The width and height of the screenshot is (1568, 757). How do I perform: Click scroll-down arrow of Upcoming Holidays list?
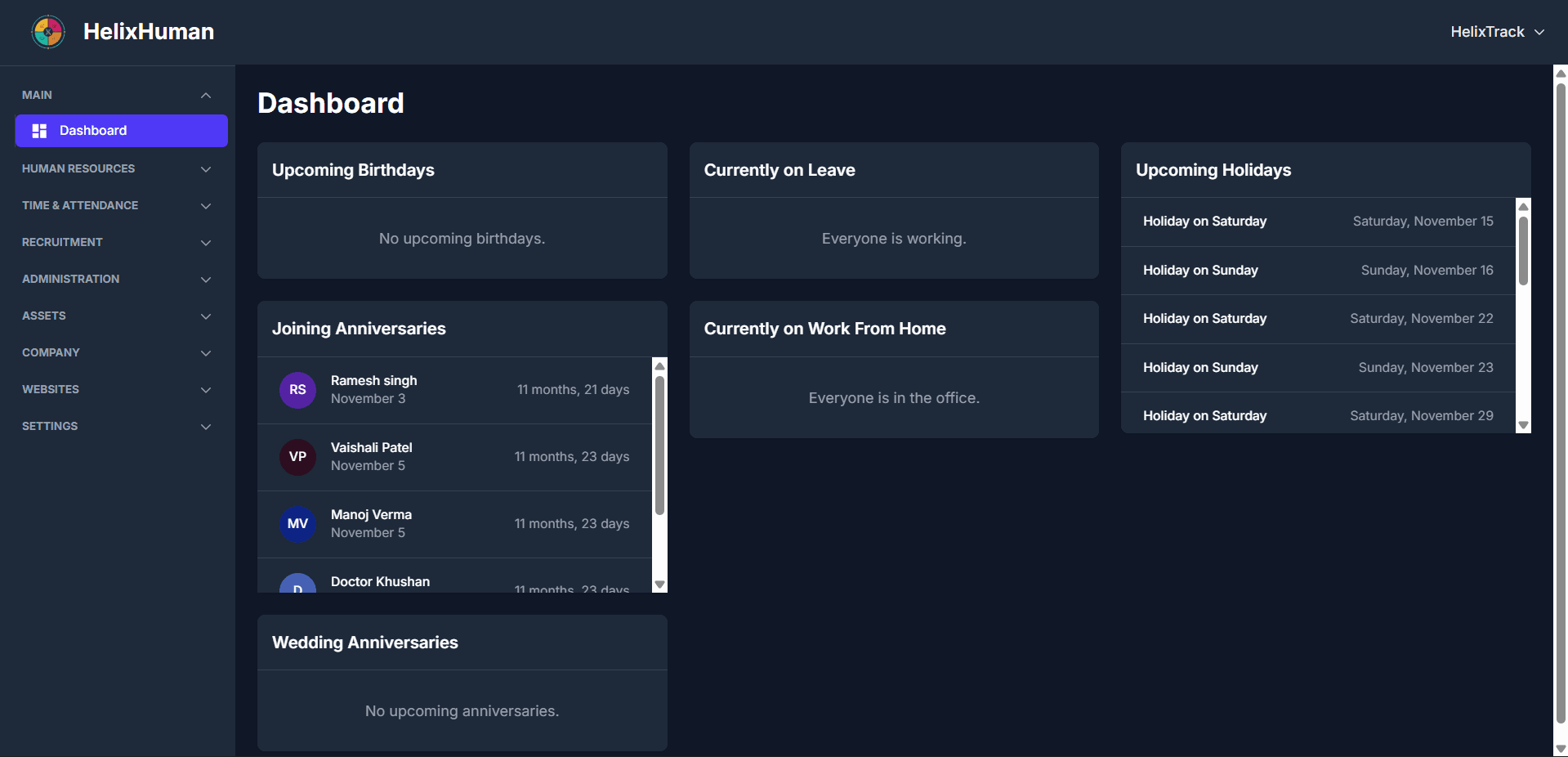pos(1523,425)
